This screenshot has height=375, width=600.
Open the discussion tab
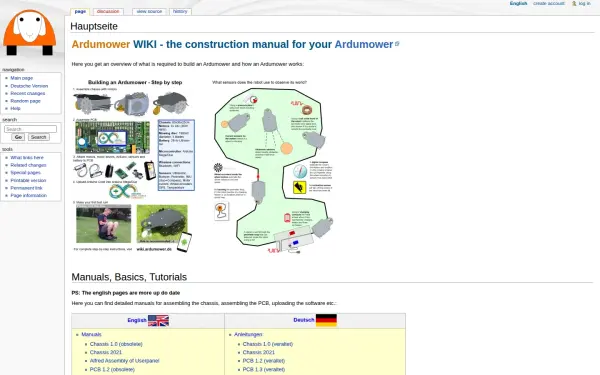108,11
